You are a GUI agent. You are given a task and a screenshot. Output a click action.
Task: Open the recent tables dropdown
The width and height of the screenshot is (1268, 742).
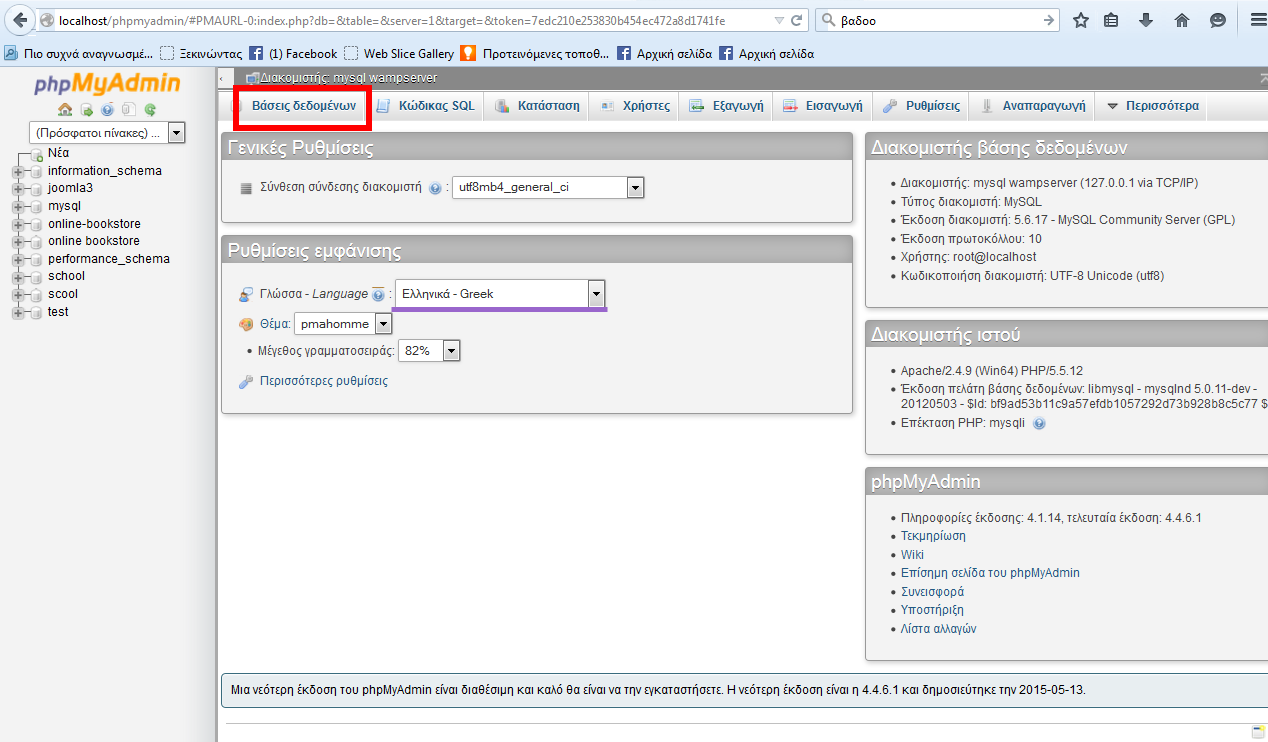(107, 132)
